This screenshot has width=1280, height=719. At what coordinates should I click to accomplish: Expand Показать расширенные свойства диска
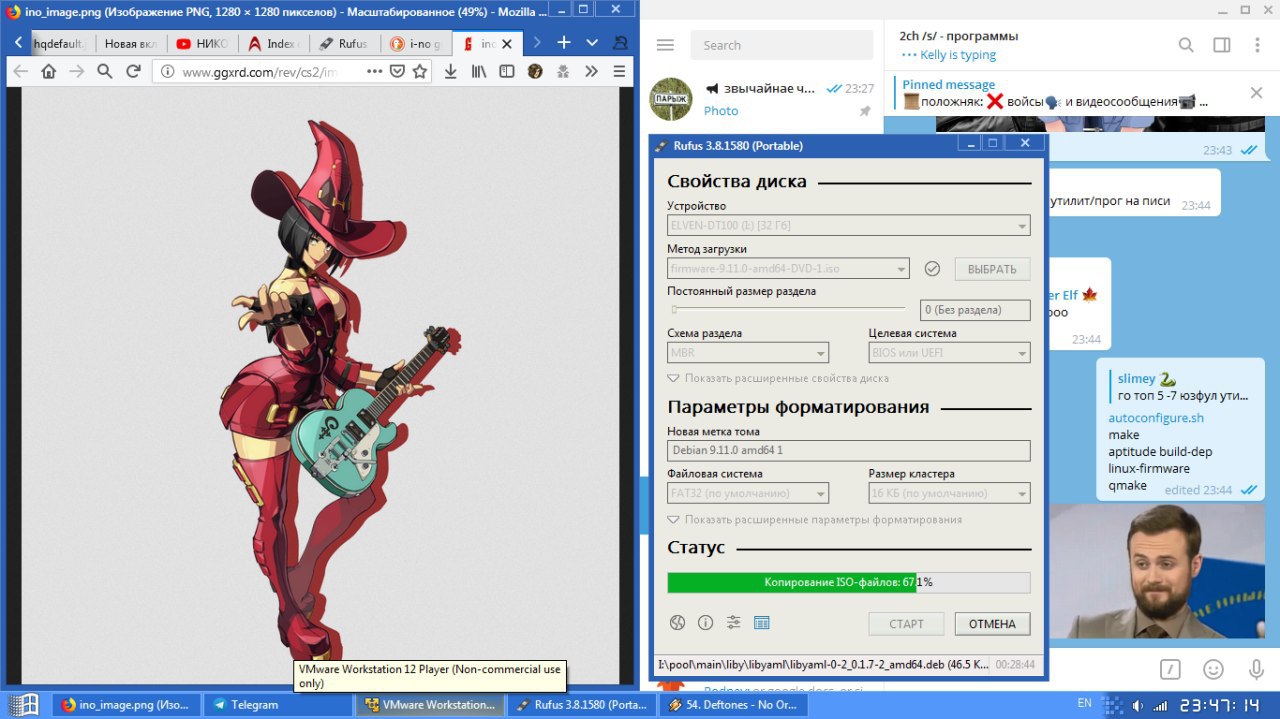coord(778,379)
